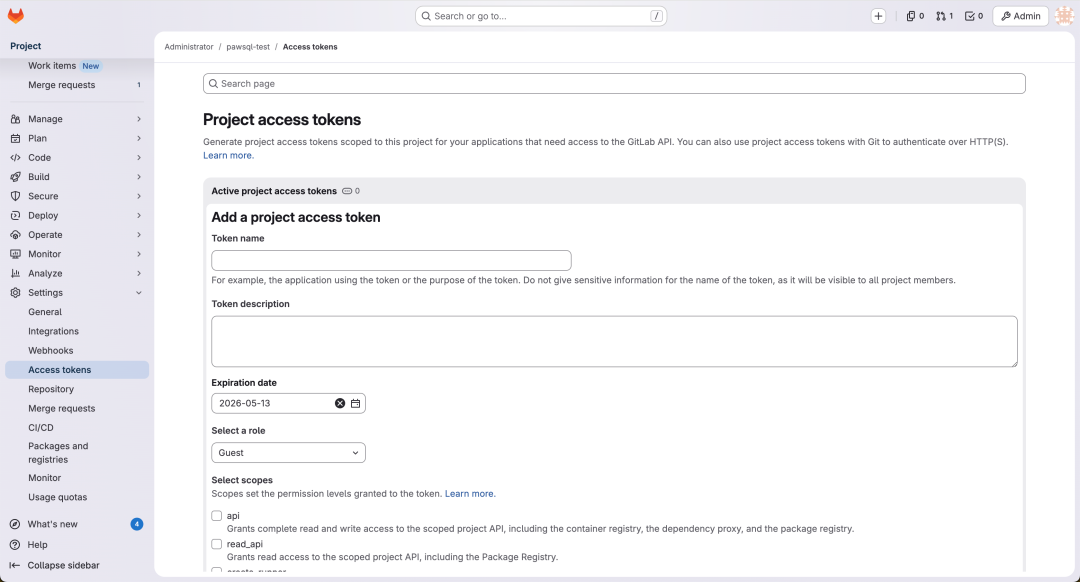
Task: Click the Search or go to field
Action: 541,16
